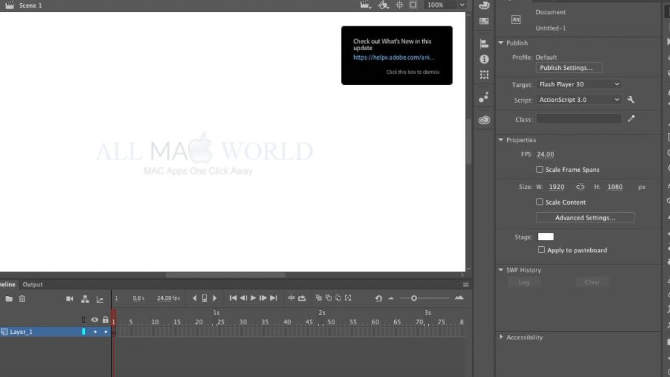Open the Swatches panel icon in dock
Screen dimensions: 670x377
(484, 21)
